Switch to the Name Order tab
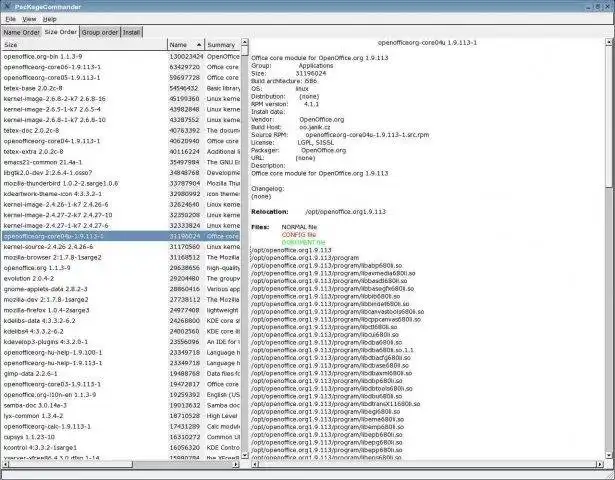This screenshot has width=615, height=480. [x=21, y=33]
